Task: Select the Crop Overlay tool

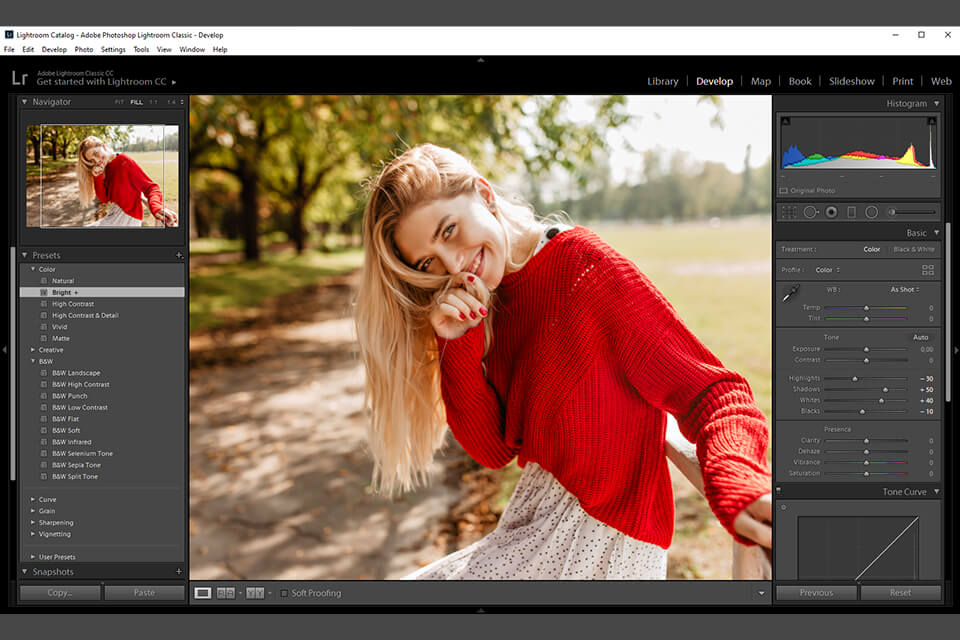Action: point(788,211)
